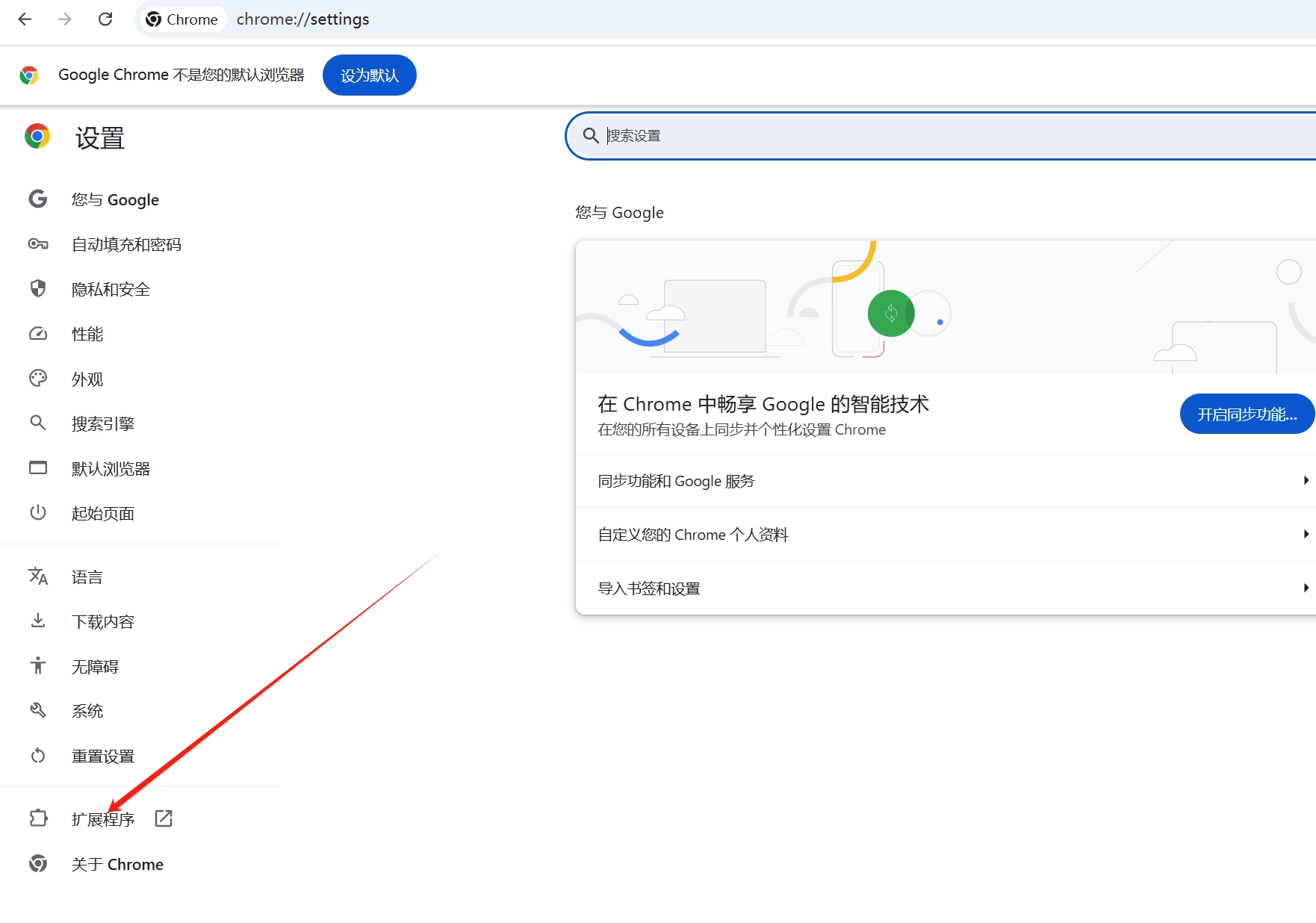Viewport: 1316px width, 923px height.
Task: Click the search engine magnifier icon
Action: (x=38, y=423)
